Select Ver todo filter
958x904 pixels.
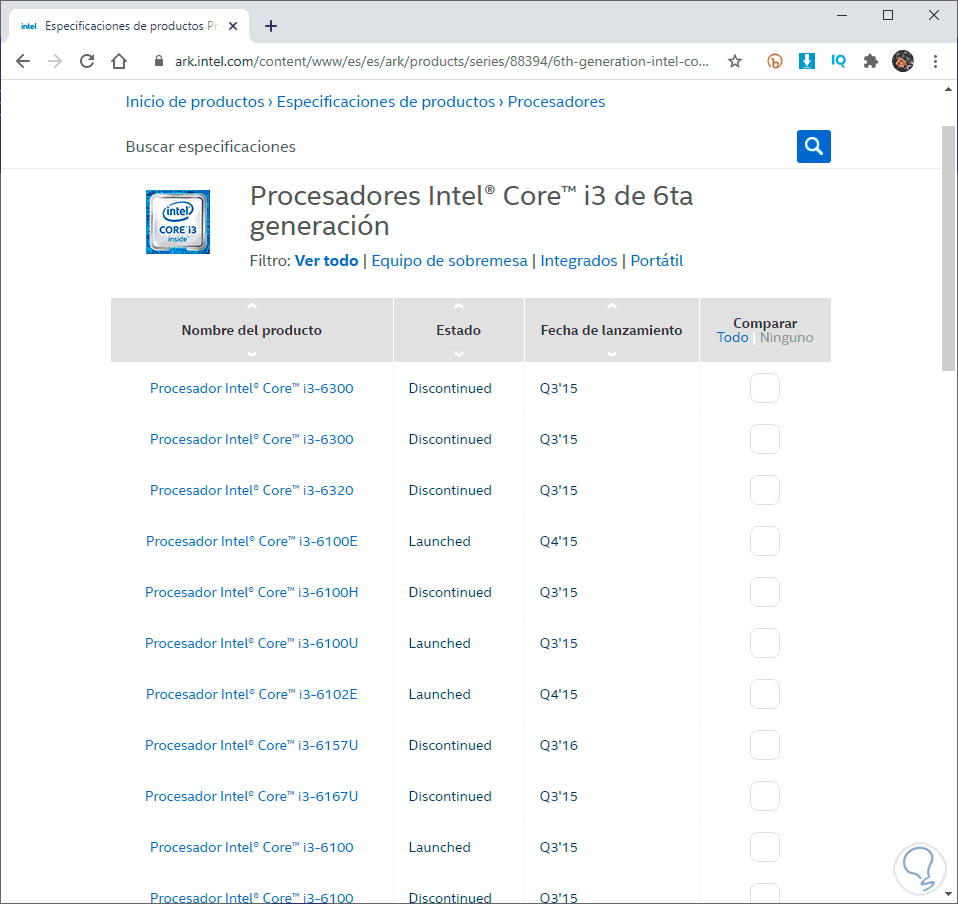click(x=326, y=261)
